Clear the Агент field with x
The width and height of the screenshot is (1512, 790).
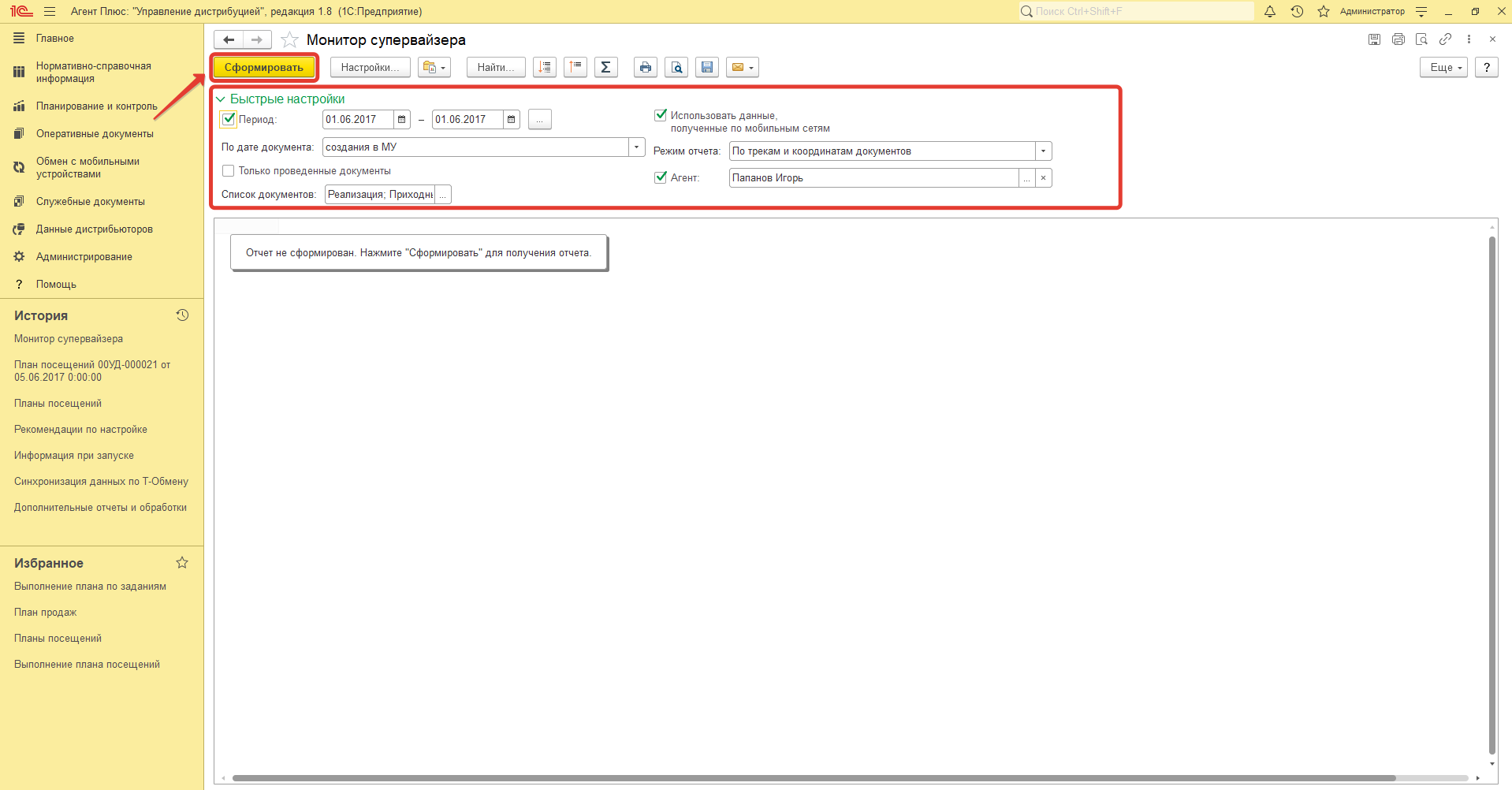1043,178
